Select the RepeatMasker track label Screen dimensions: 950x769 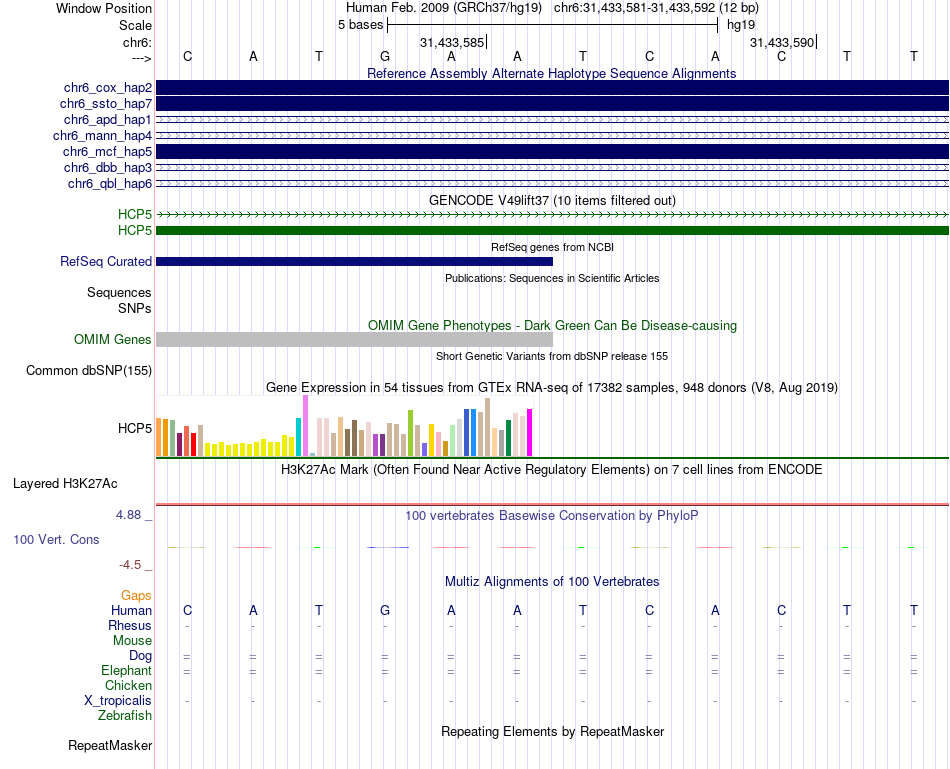click(x=110, y=745)
